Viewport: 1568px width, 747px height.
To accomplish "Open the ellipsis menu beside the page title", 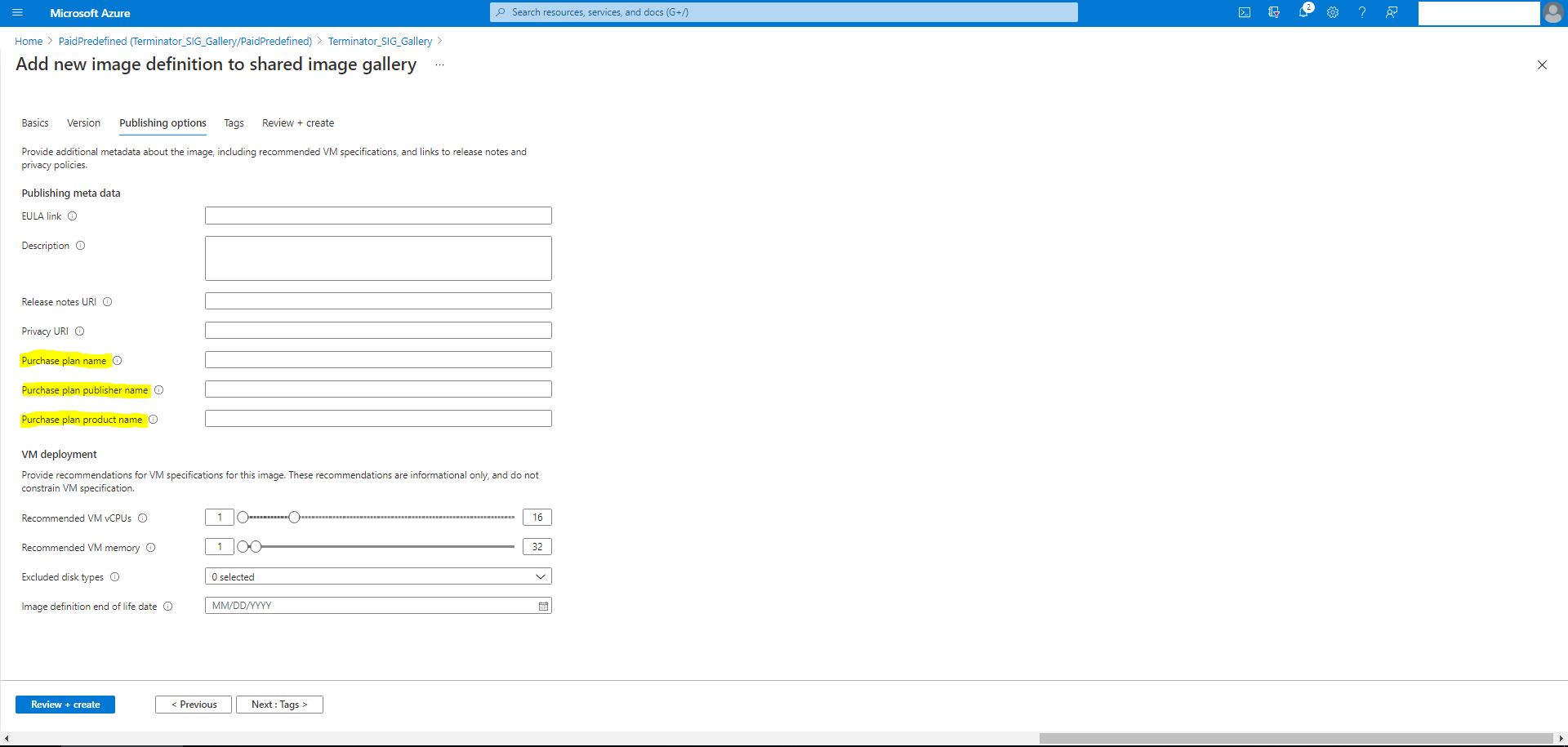I will pyautogui.click(x=439, y=64).
